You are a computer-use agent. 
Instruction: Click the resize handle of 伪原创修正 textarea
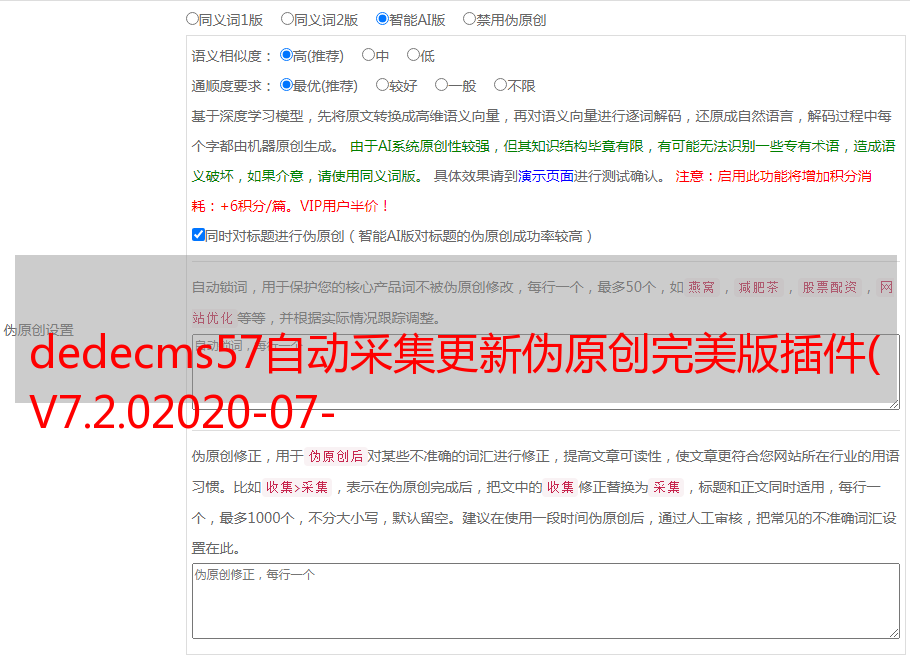coord(894,634)
